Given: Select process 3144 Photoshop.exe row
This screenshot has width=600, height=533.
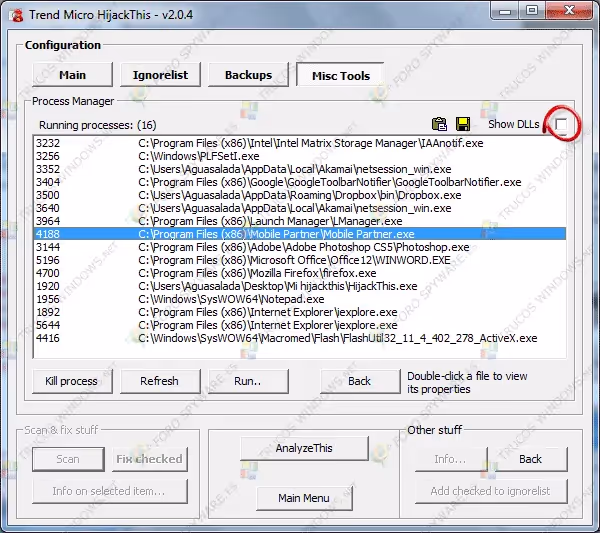Looking at the screenshot, I should point(300,247).
